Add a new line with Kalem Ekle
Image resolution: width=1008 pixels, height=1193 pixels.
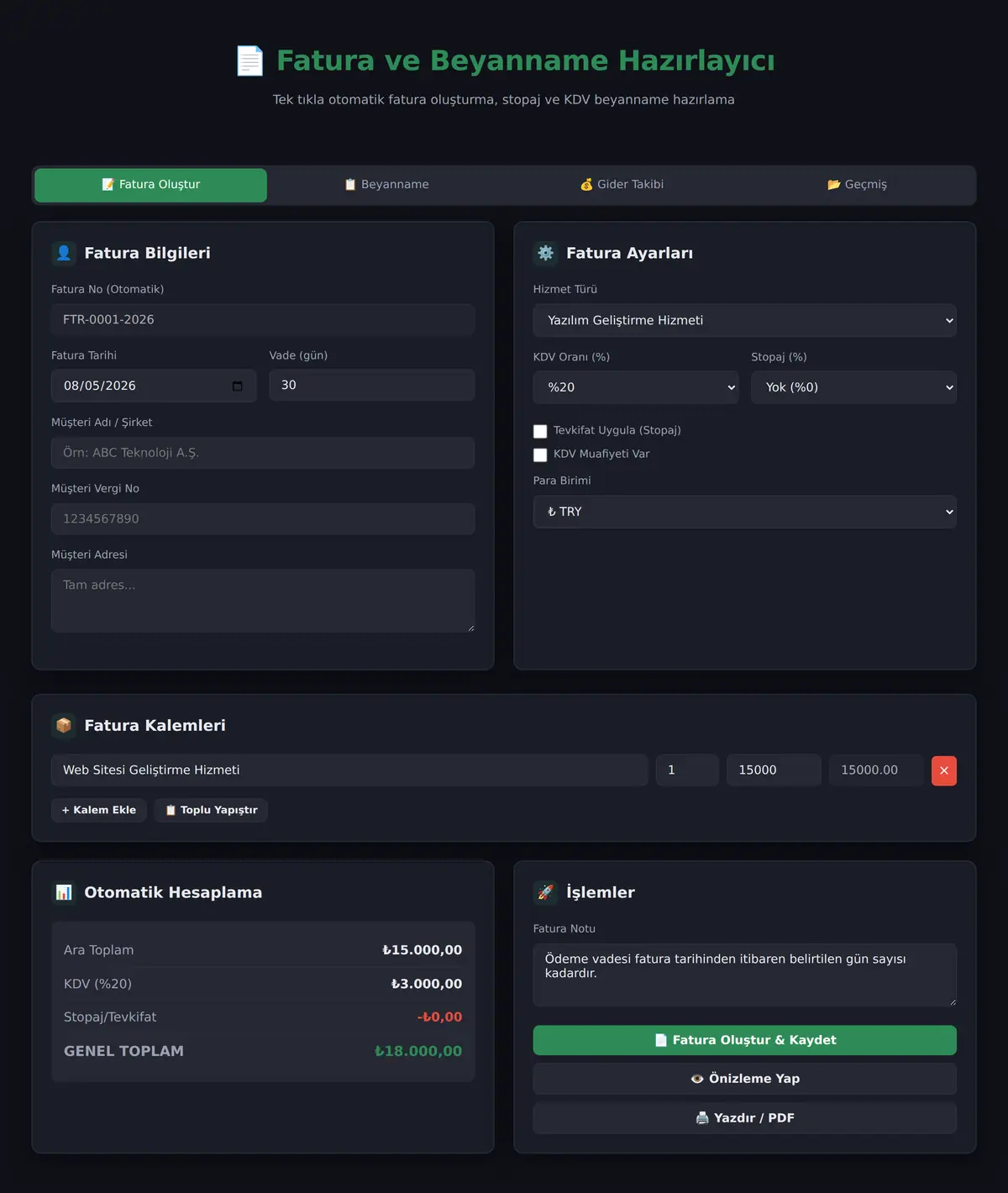click(99, 810)
